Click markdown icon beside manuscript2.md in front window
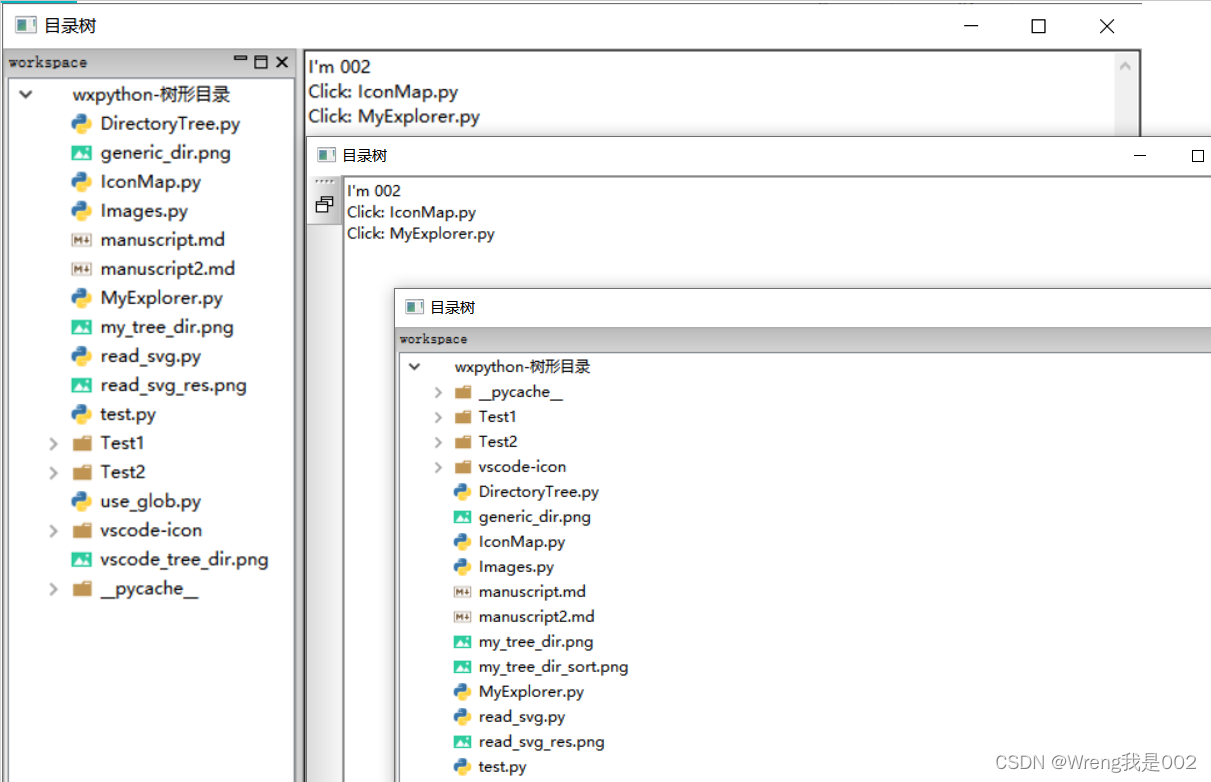This screenshot has width=1211, height=782. click(462, 617)
